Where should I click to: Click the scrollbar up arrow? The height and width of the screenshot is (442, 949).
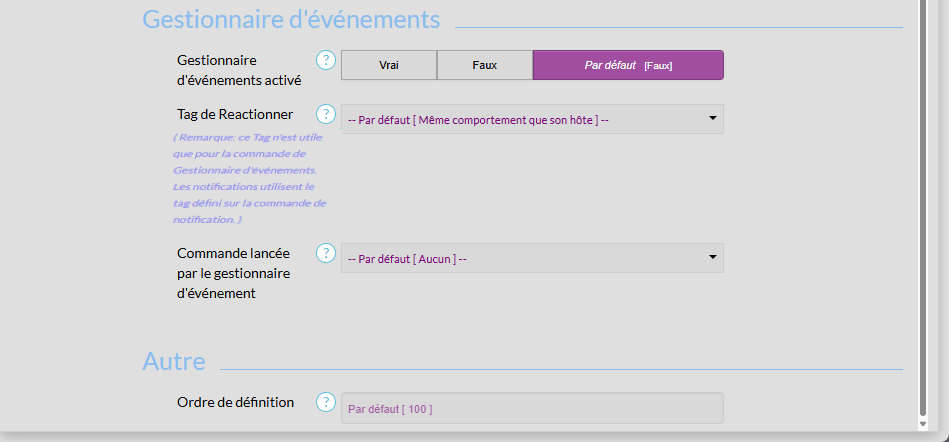tap(923, 6)
